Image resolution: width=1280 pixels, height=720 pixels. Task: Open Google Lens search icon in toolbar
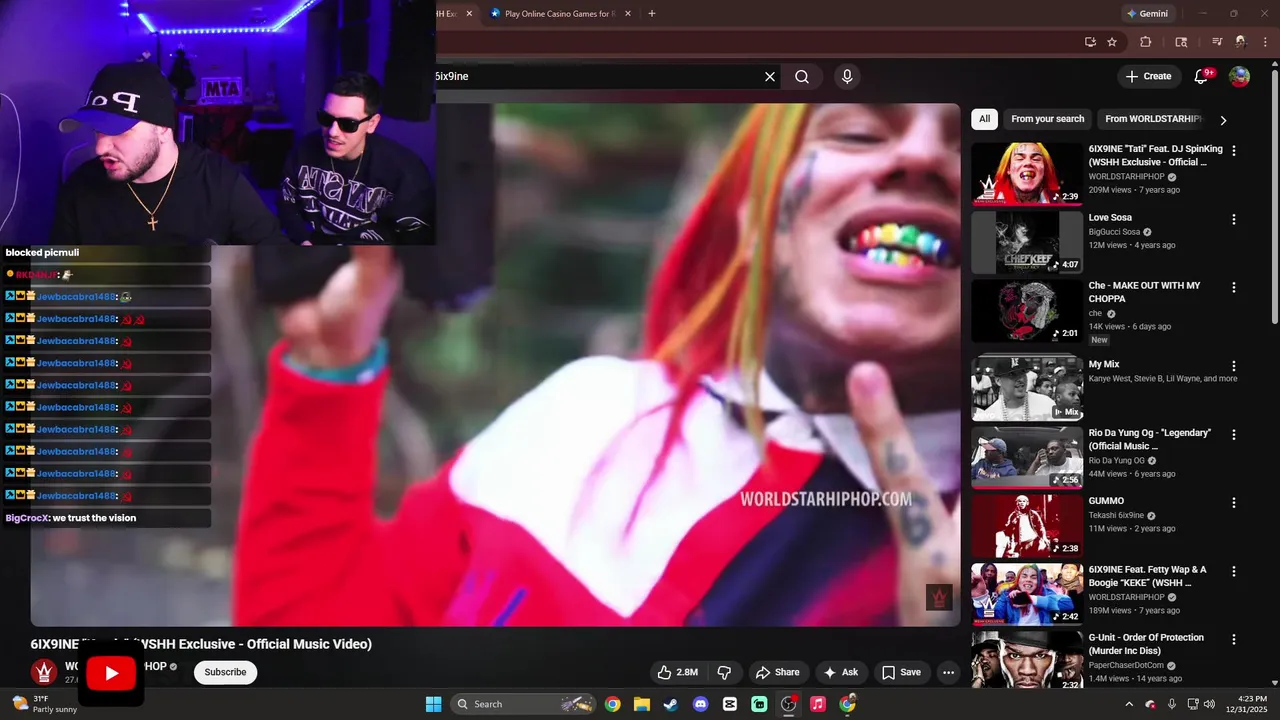click(1181, 42)
